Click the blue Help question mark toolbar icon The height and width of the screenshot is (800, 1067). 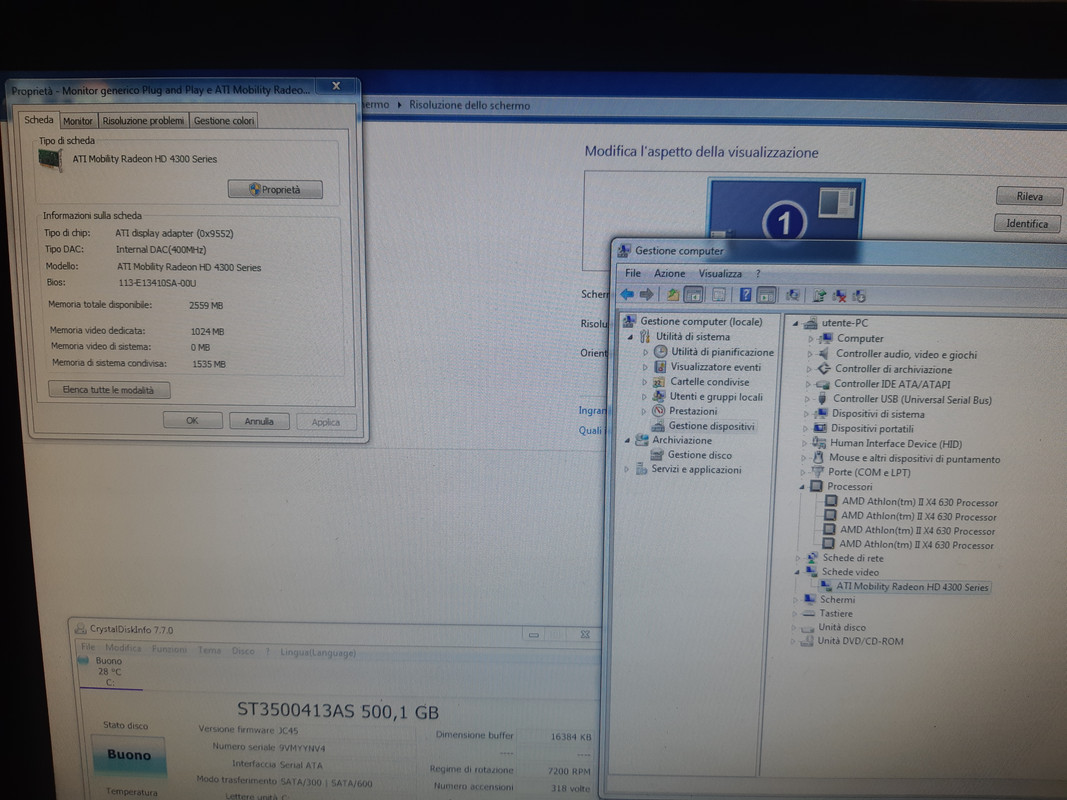click(x=745, y=295)
